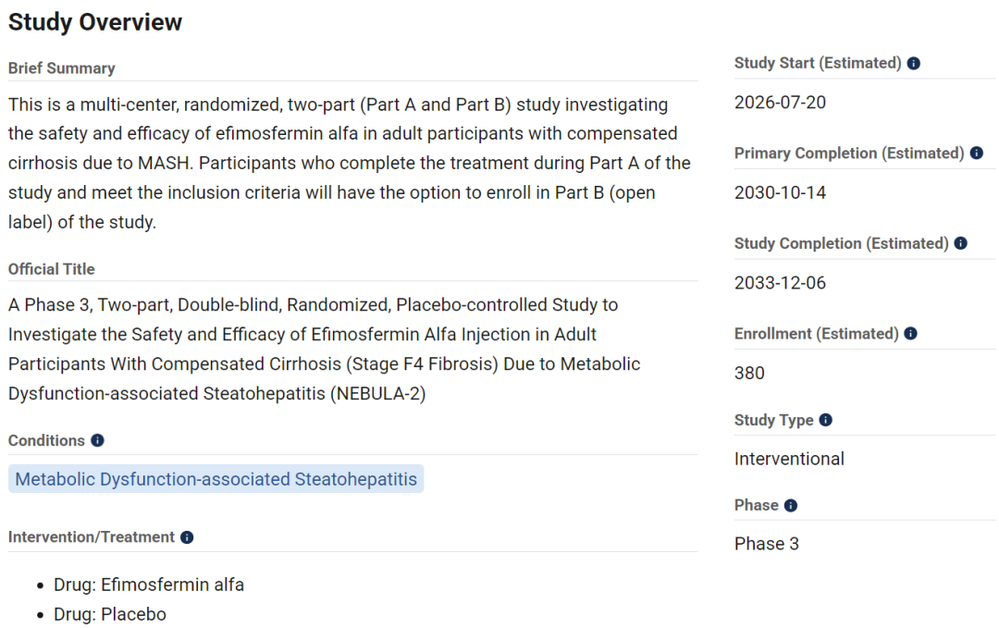Click the Interventional study type value

789,459
